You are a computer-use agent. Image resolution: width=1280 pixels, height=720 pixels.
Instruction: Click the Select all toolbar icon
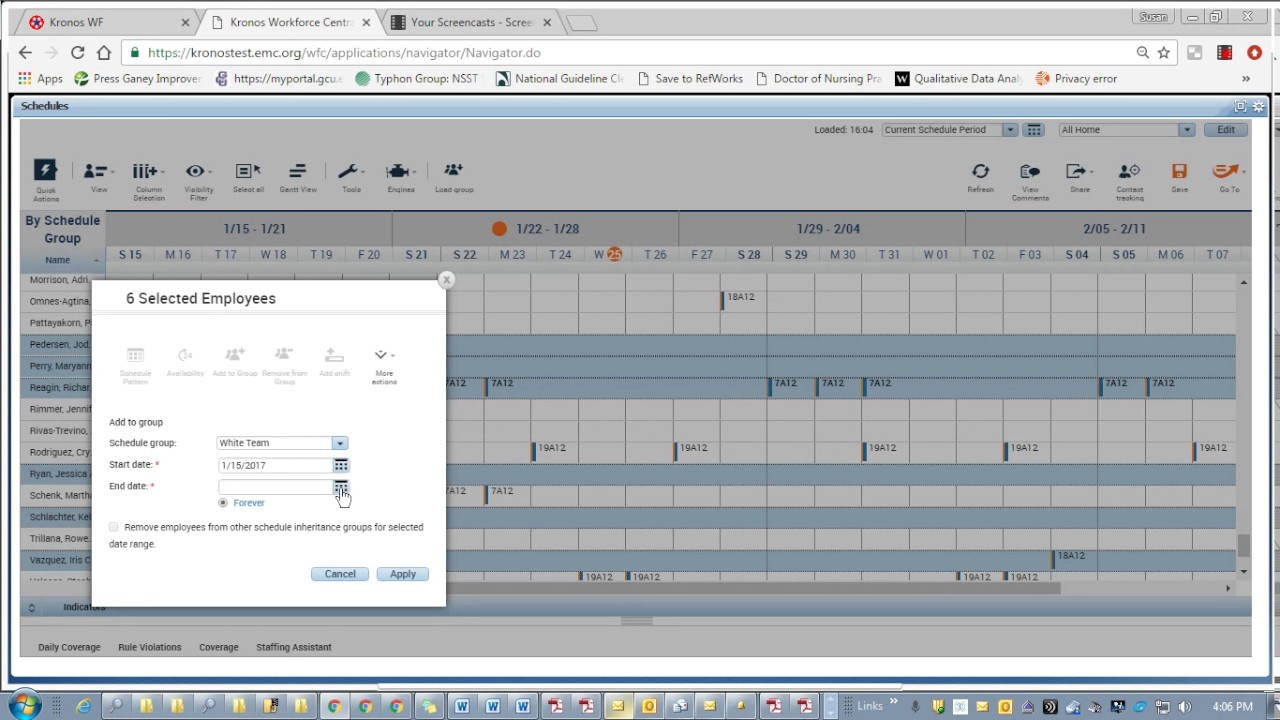pos(248,172)
